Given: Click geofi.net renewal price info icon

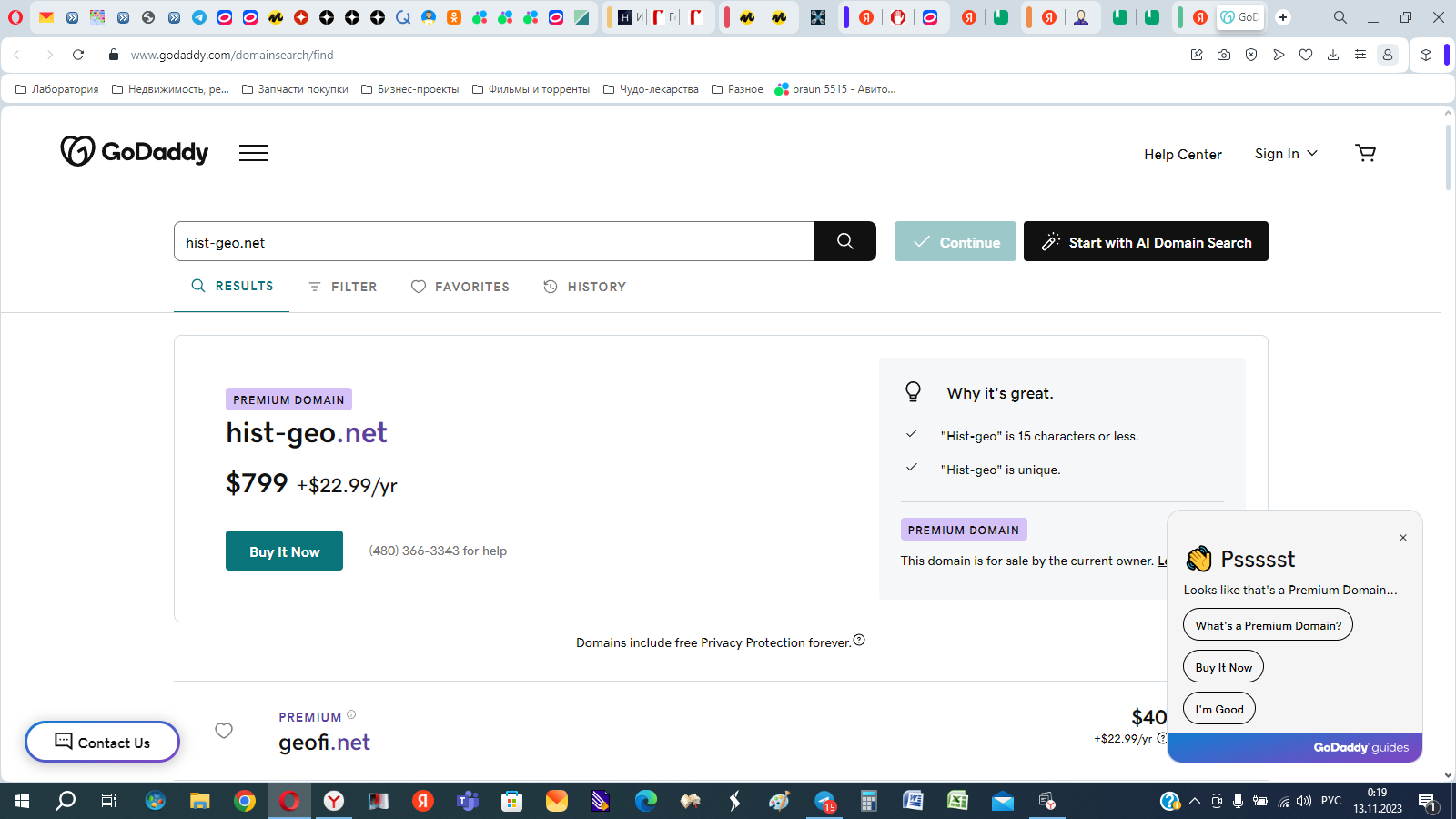Looking at the screenshot, I should (1162, 738).
